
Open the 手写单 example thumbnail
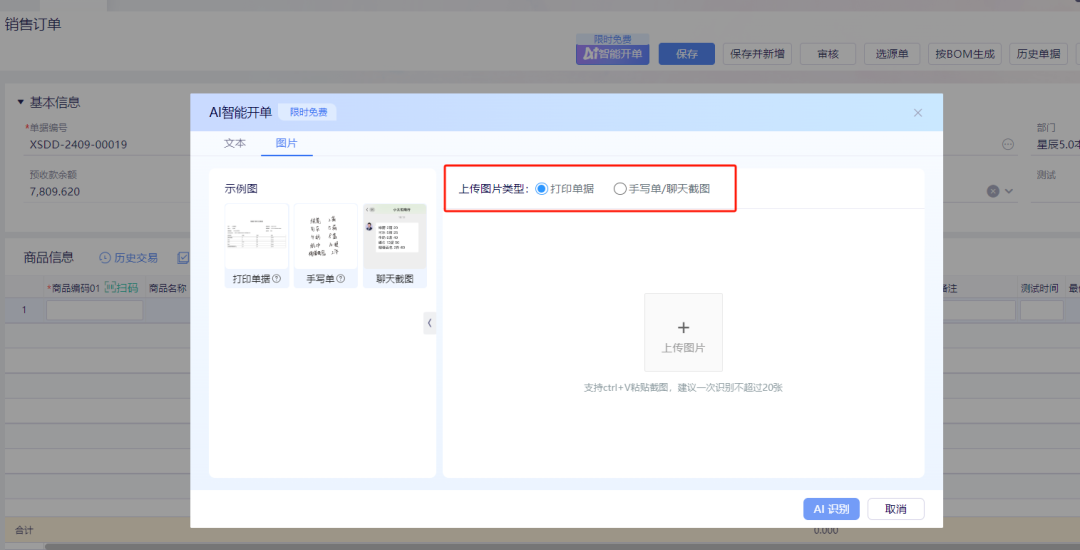(325, 236)
